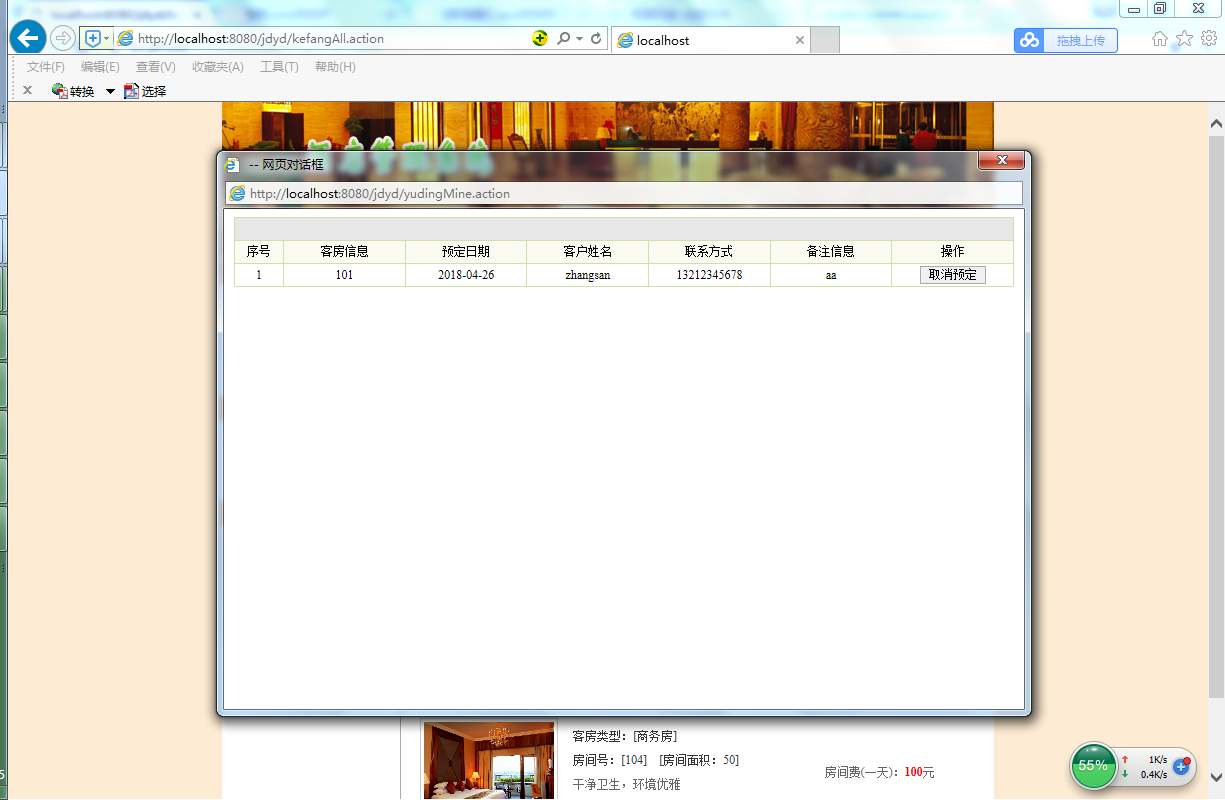Click the main page vertical scrollbar thumb
Image resolution: width=1225 pixels, height=800 pixels.
pos(1216,417)
